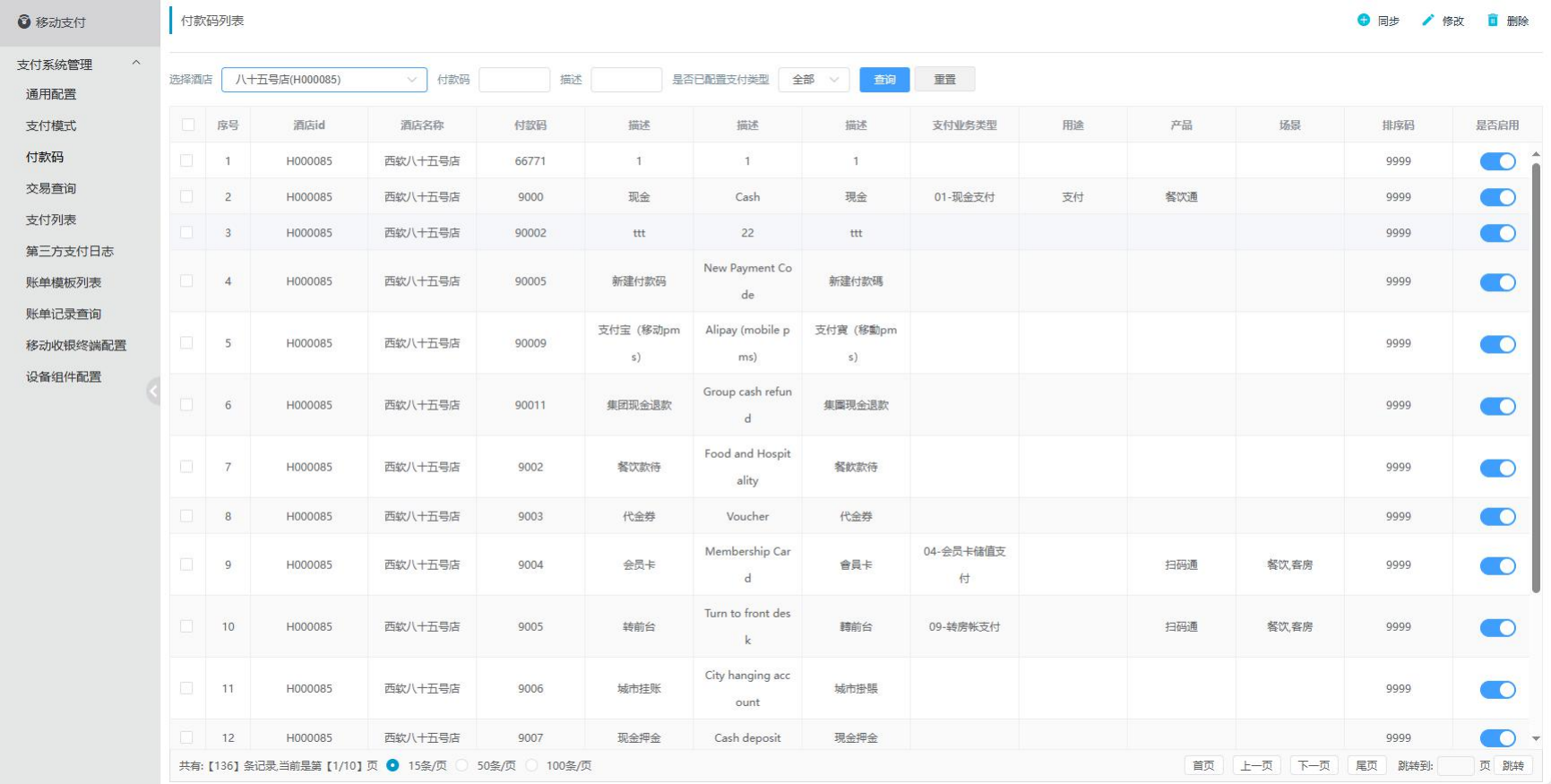1551x784 pixels.
Task: Collapse the 支付系统管理 menu group
Action: 136,64
